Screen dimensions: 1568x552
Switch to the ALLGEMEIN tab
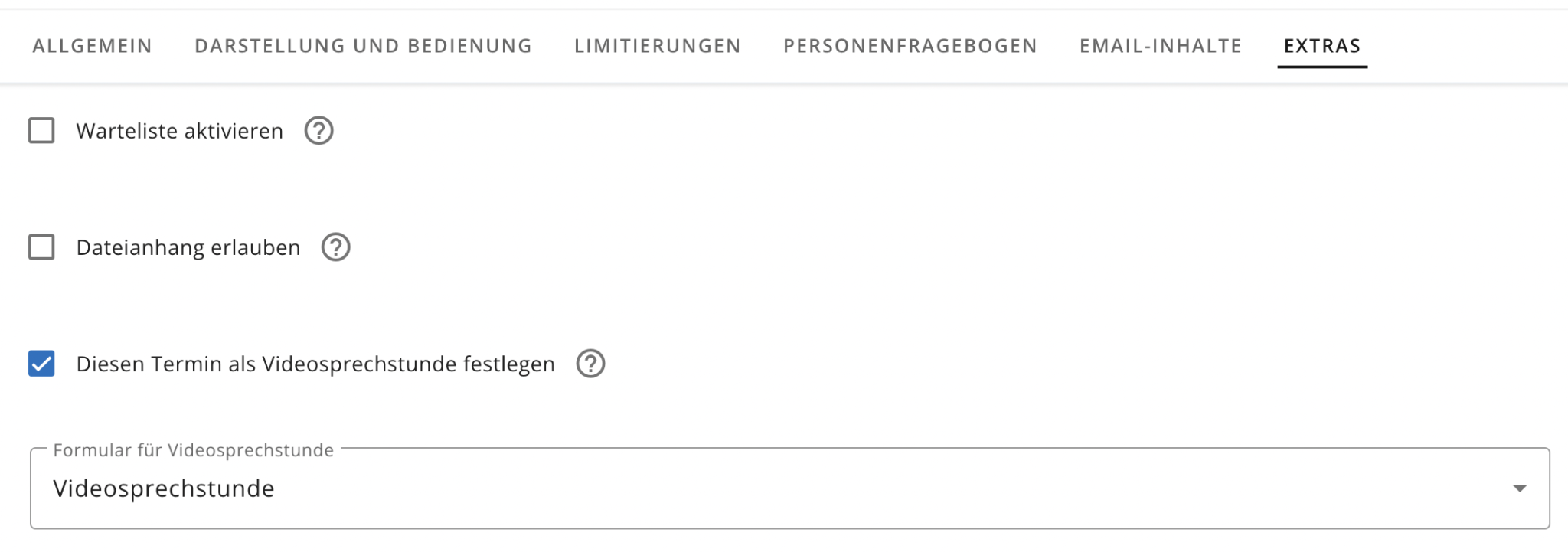click(92, 46)
